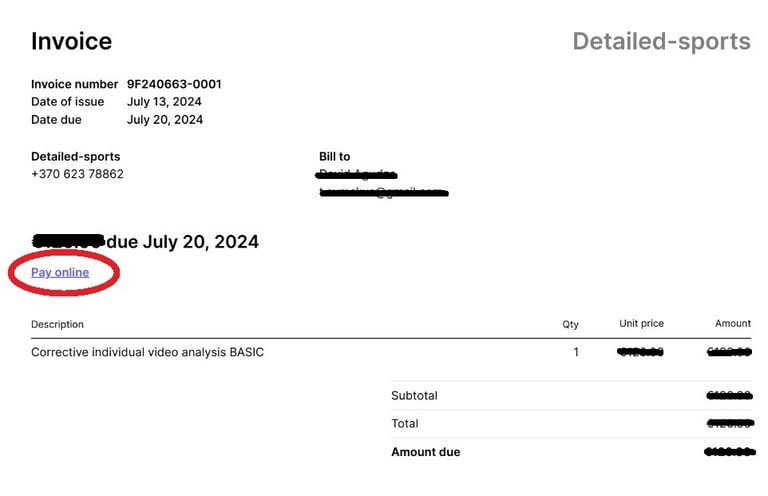768x496 pixels.
Task: Click the Amount due label
Action: pyautogui.click(x=426, y=452)
